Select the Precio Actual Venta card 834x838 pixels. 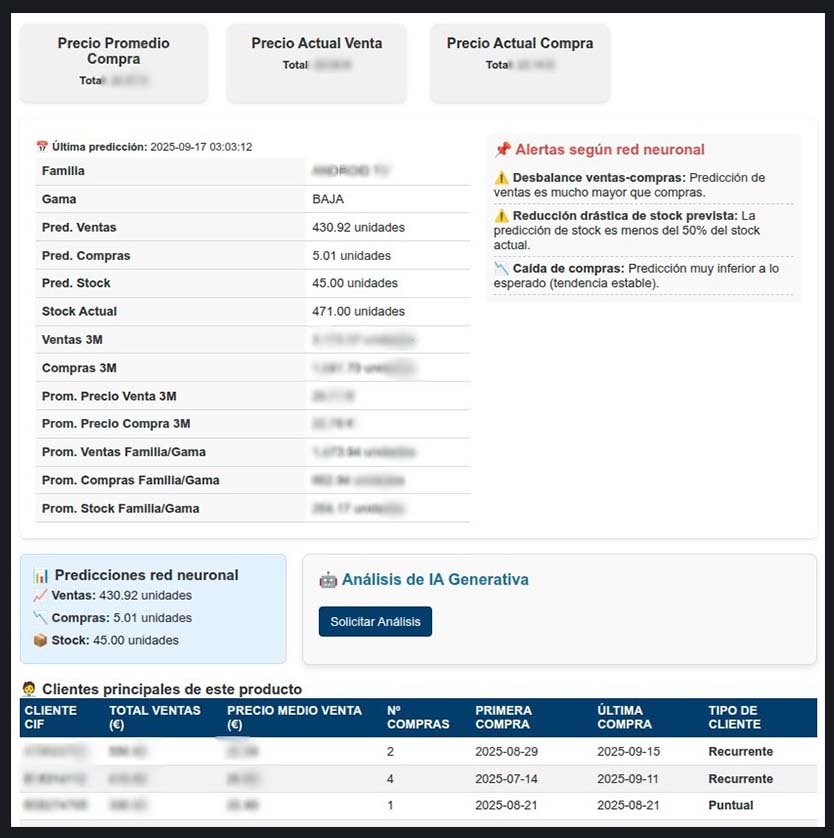tap(316, 63)
